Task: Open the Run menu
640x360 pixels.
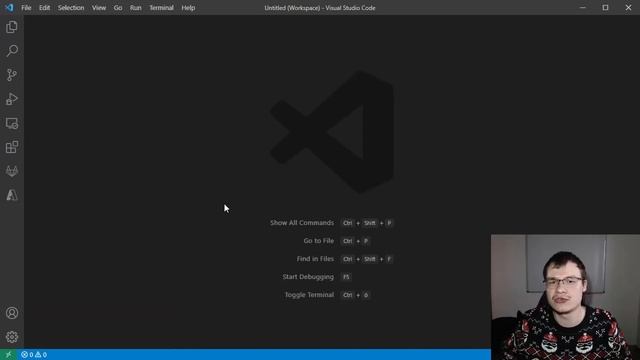Action: [x=136, y=8]
